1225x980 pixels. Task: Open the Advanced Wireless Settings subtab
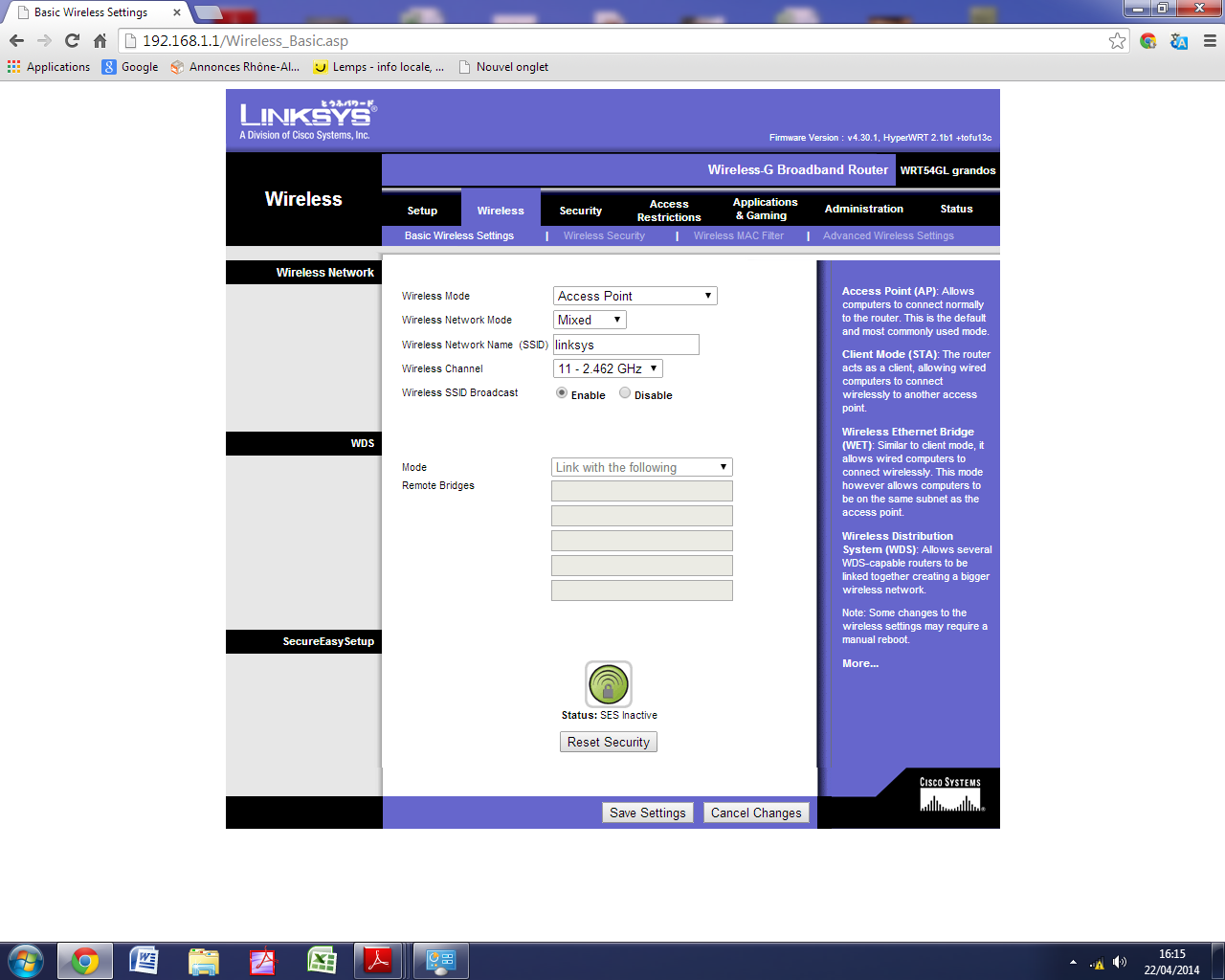888,235
